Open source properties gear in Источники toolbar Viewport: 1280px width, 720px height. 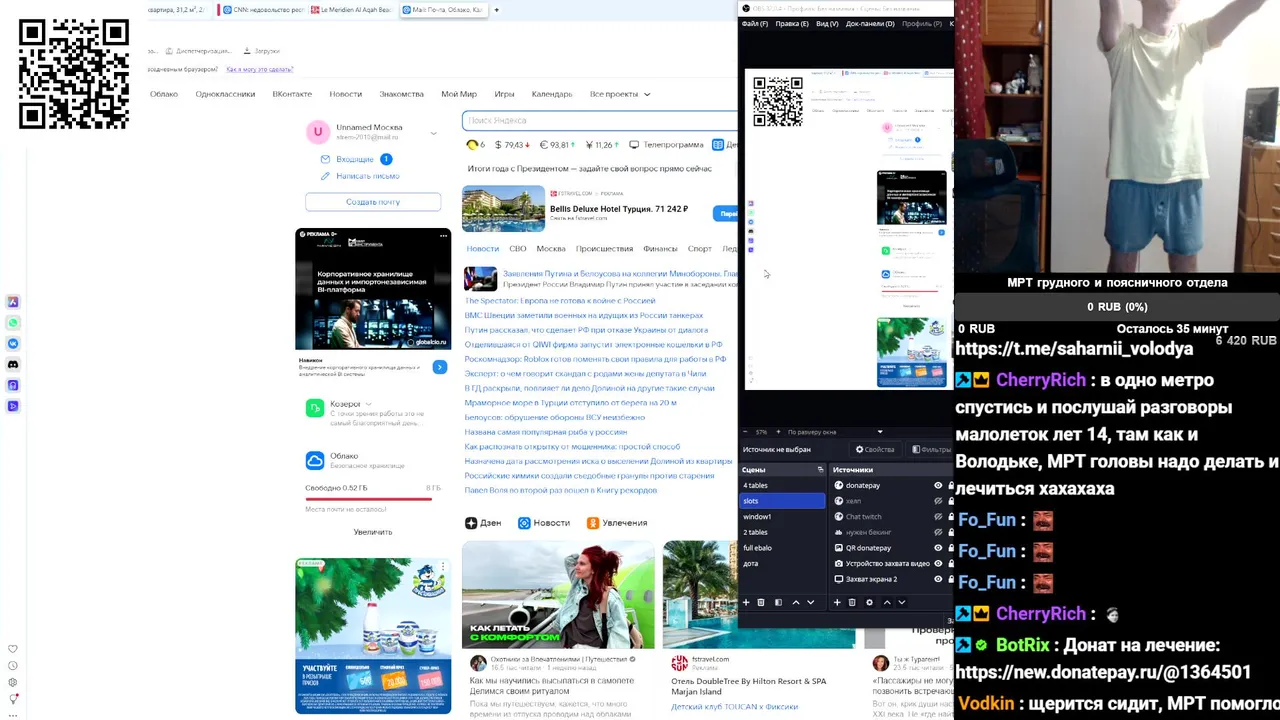[x=869, y=602]
